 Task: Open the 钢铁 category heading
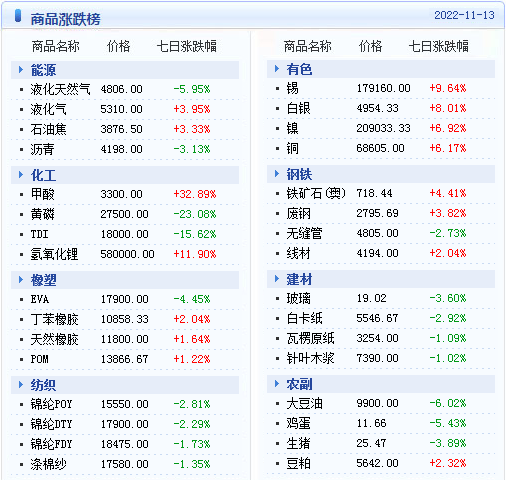coord(299,174)
